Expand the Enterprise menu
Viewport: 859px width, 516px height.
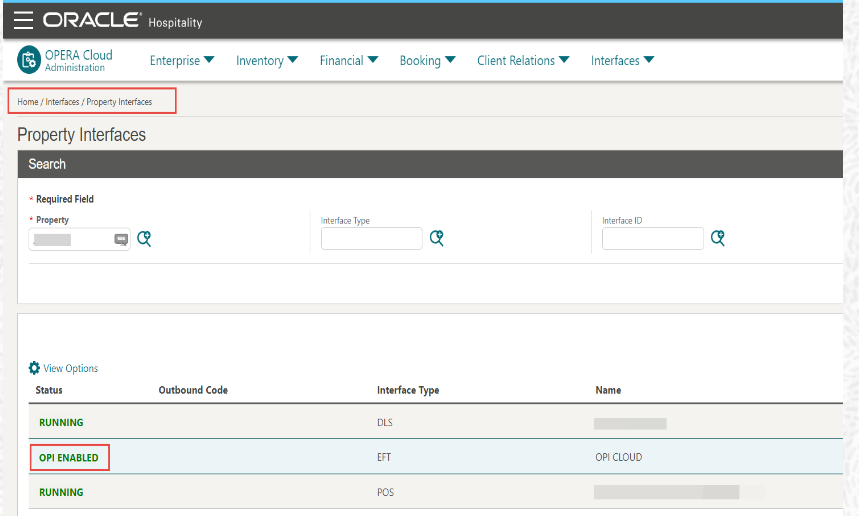pos(182,60)
